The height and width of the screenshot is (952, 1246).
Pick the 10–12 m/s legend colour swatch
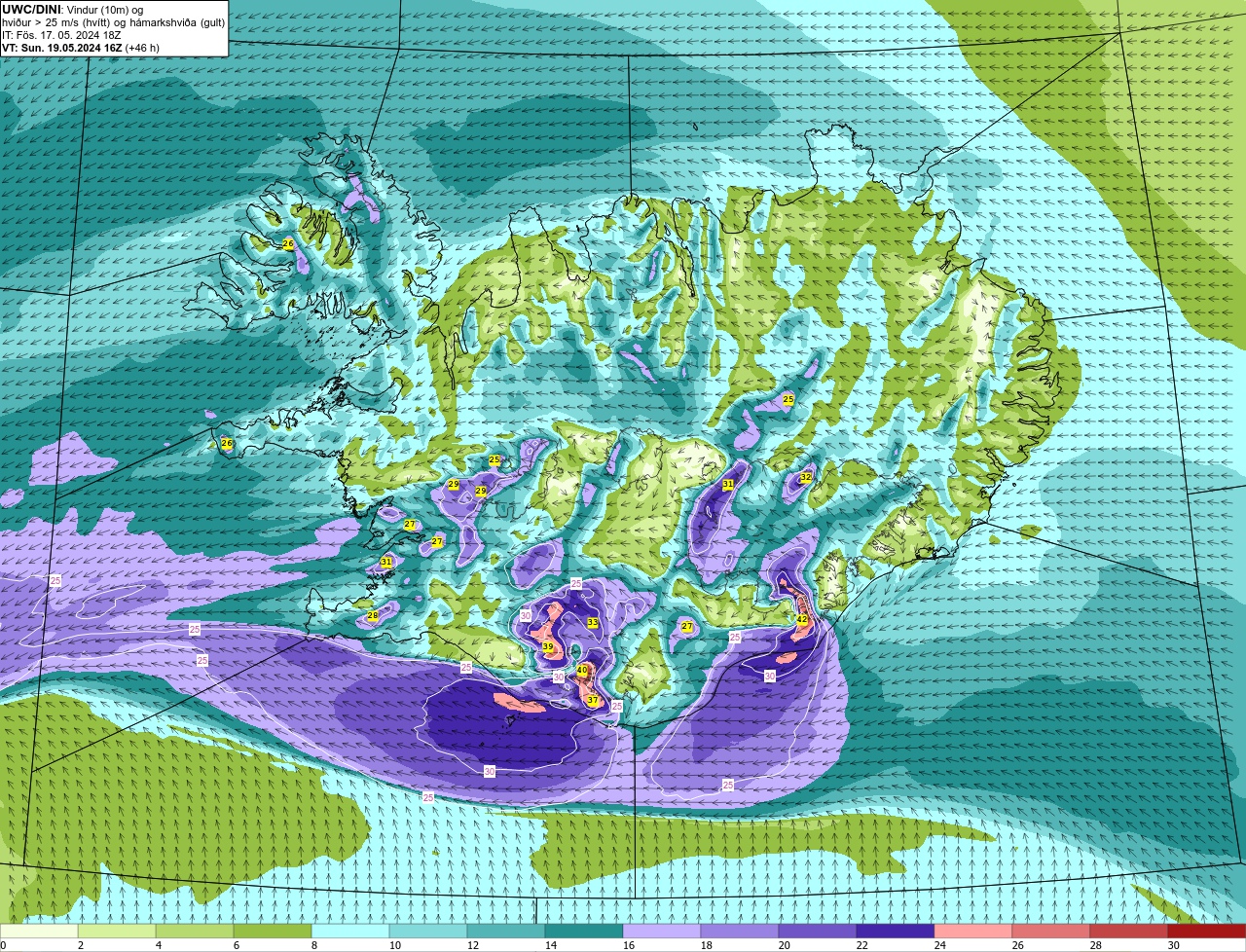(x=428, y=932)
